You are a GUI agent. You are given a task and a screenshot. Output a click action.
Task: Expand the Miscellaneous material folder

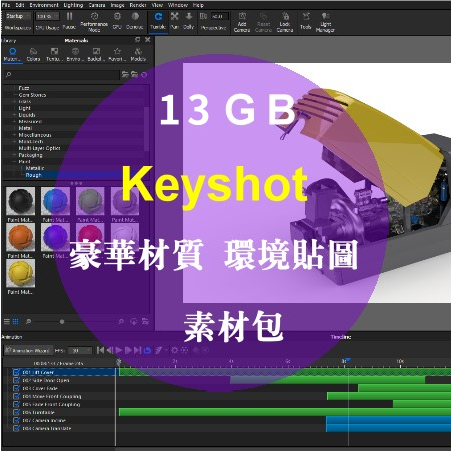coord(14,135)
